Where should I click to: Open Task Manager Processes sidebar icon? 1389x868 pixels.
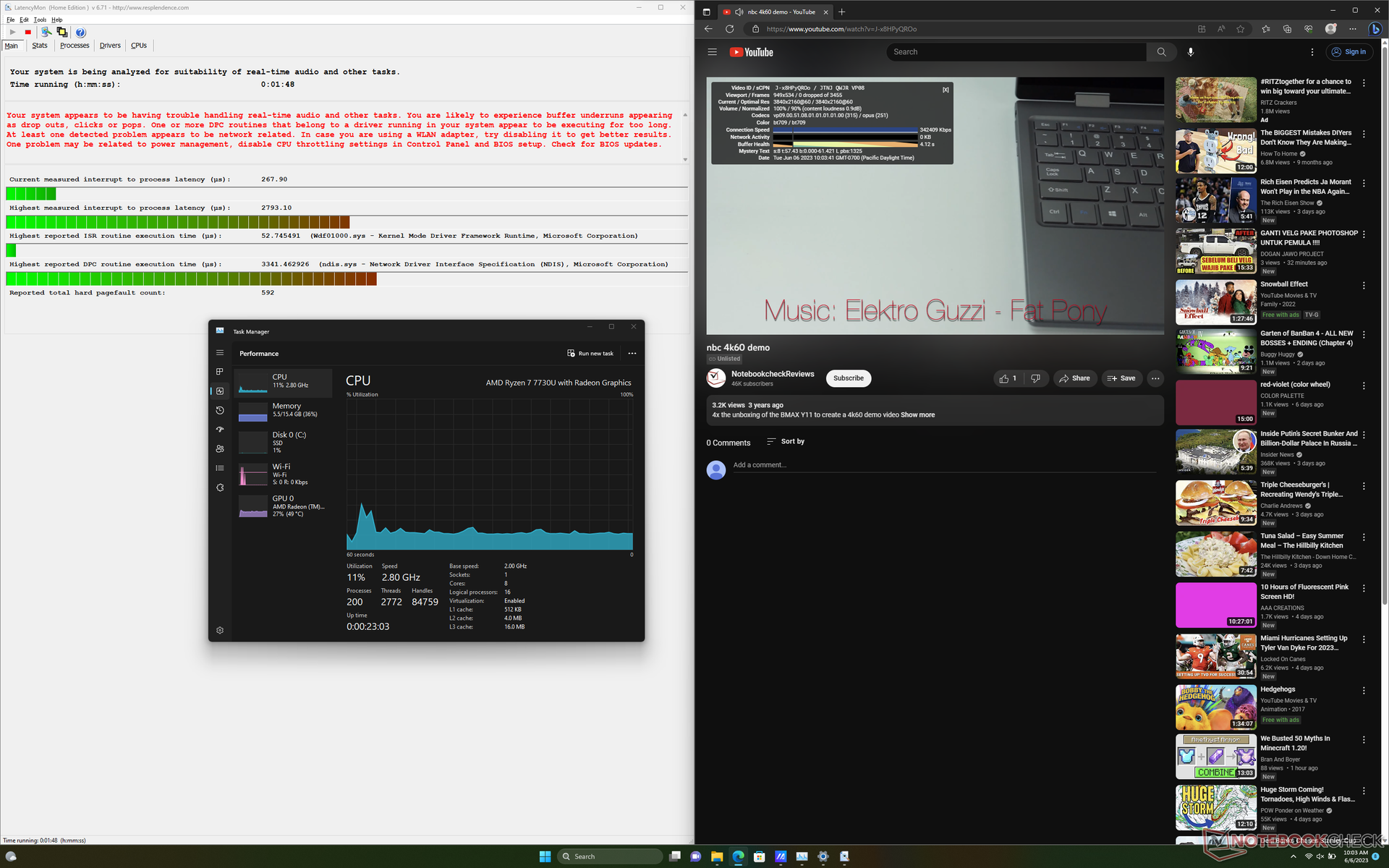click(x=220, y=372)
